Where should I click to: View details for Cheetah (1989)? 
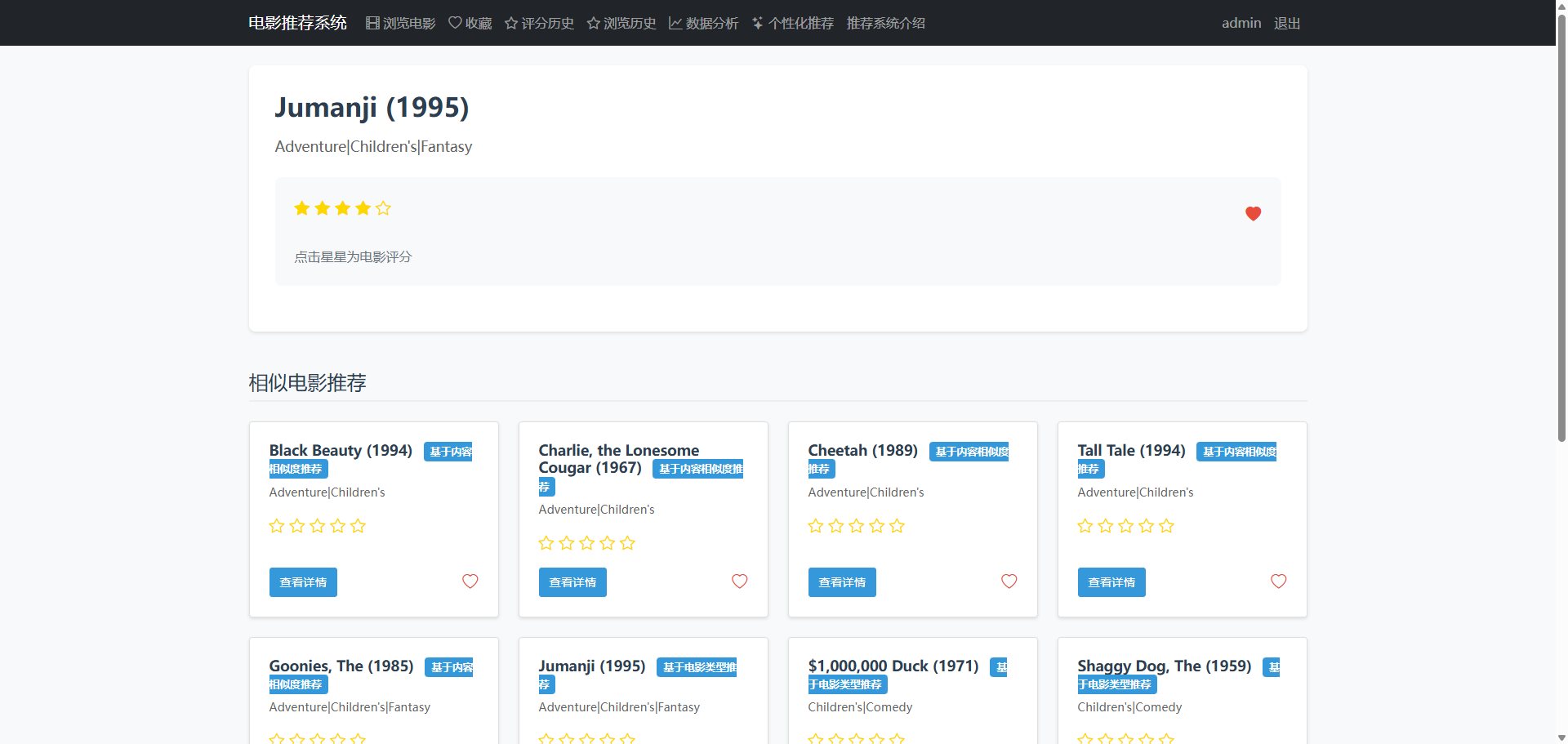point(842,582)
